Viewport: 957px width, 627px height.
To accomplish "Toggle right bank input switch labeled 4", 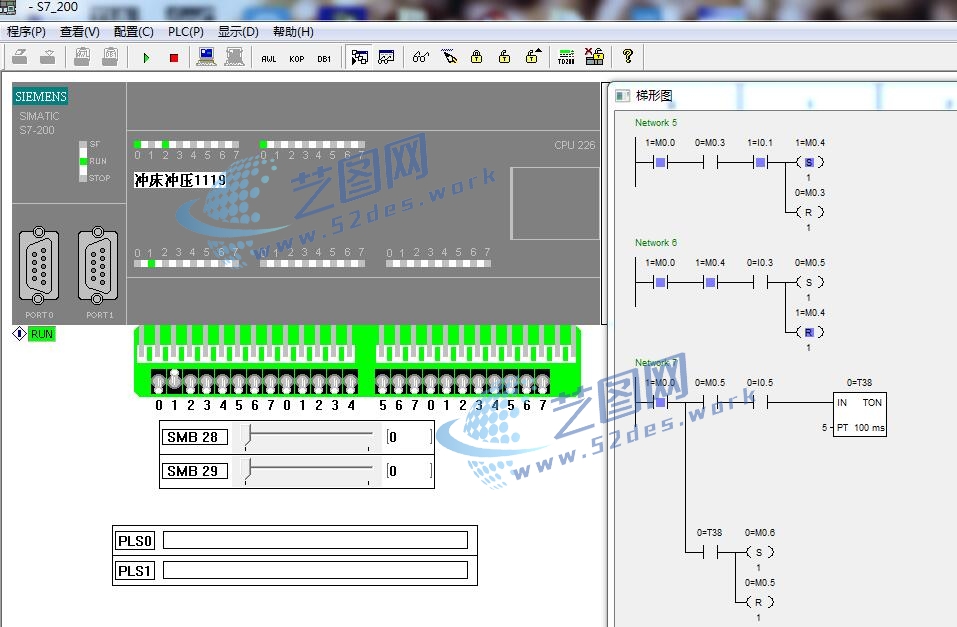I will (x=495, y=383).
